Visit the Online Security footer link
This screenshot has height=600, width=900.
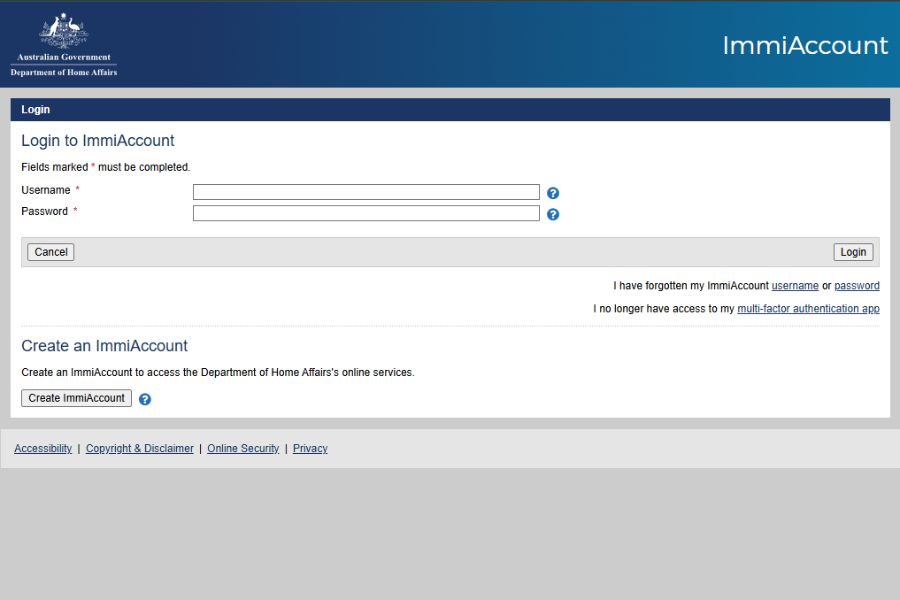243,449
